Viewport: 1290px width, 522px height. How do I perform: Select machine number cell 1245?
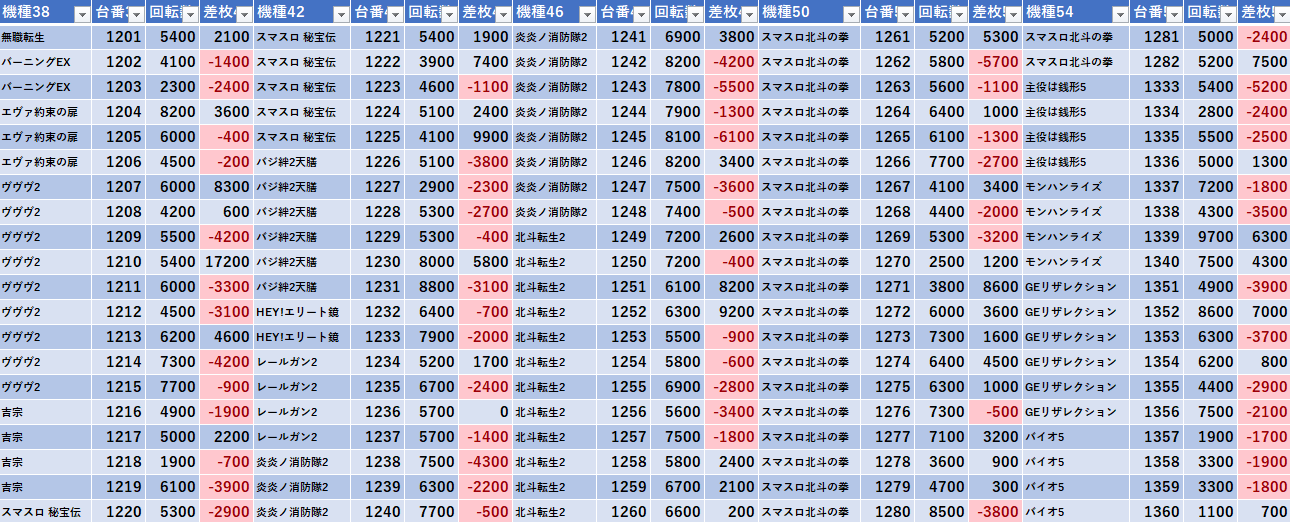[x=624, y=137]
